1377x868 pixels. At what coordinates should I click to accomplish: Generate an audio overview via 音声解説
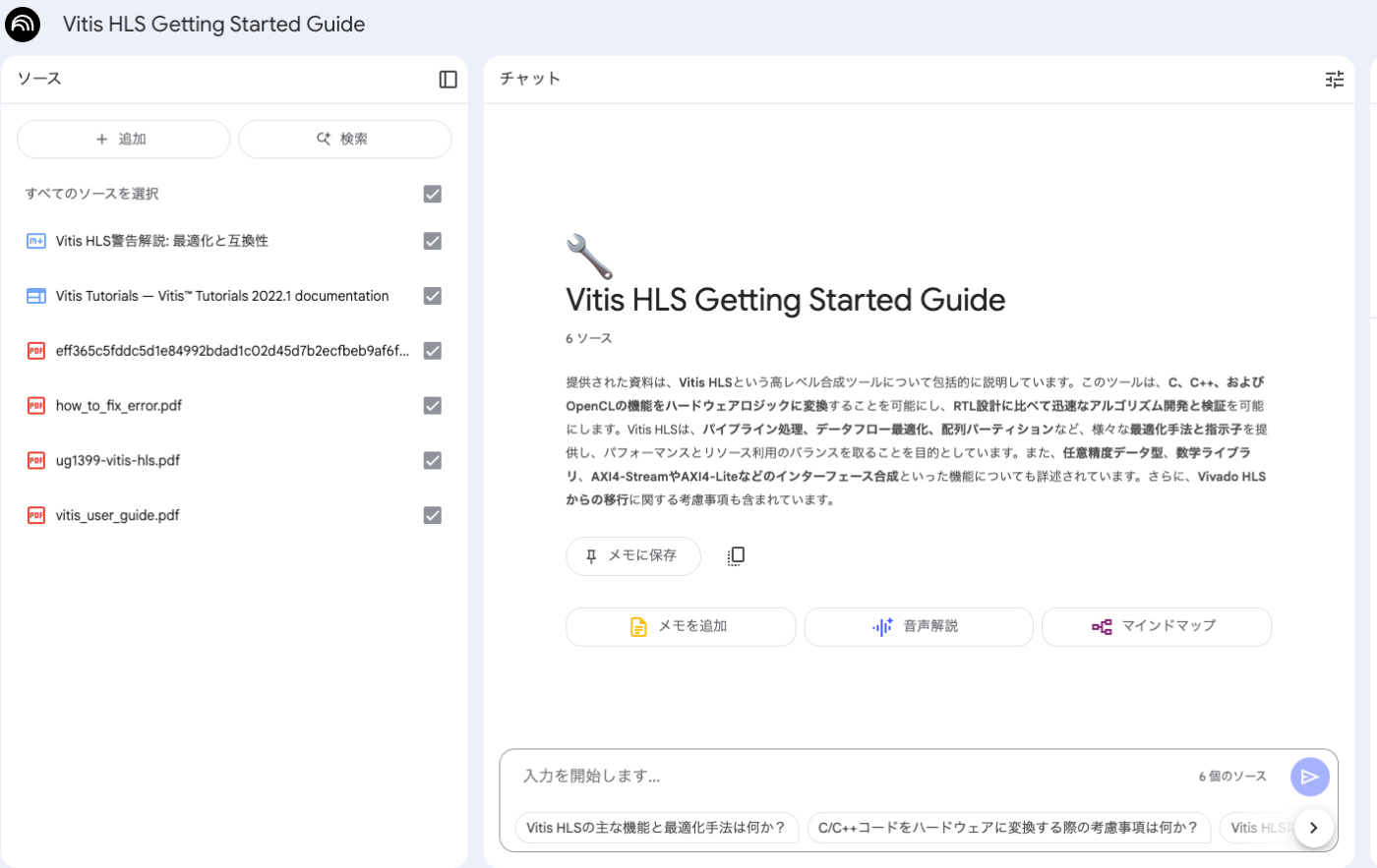coord(919,626)
